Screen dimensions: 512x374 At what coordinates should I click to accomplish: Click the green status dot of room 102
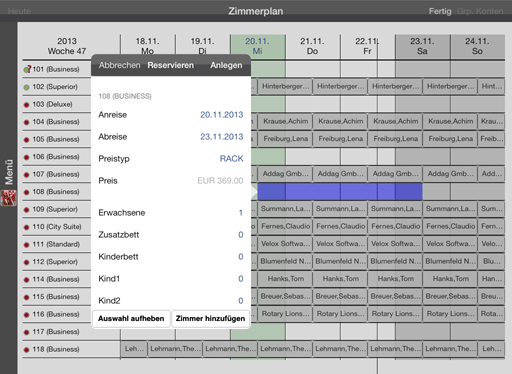pyautogui.click(x=26, y=87)
